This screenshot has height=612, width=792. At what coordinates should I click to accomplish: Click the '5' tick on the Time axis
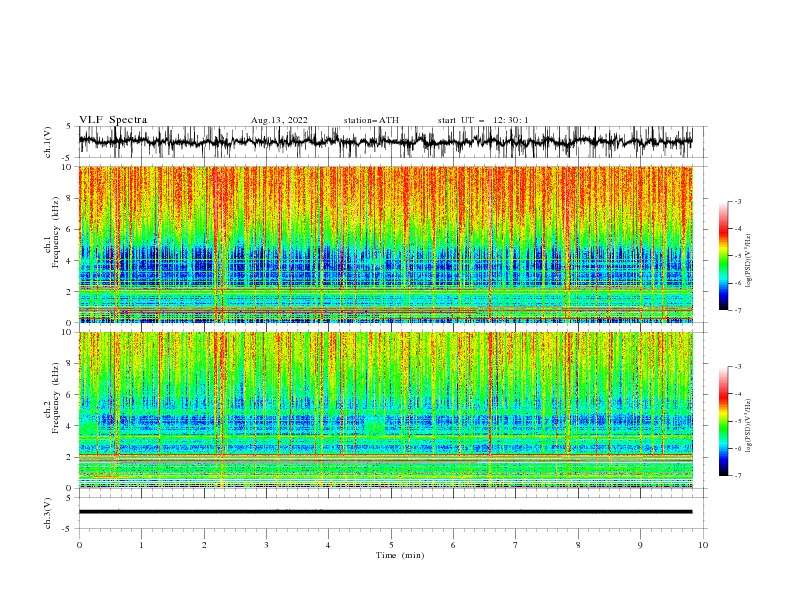[391, 545]
